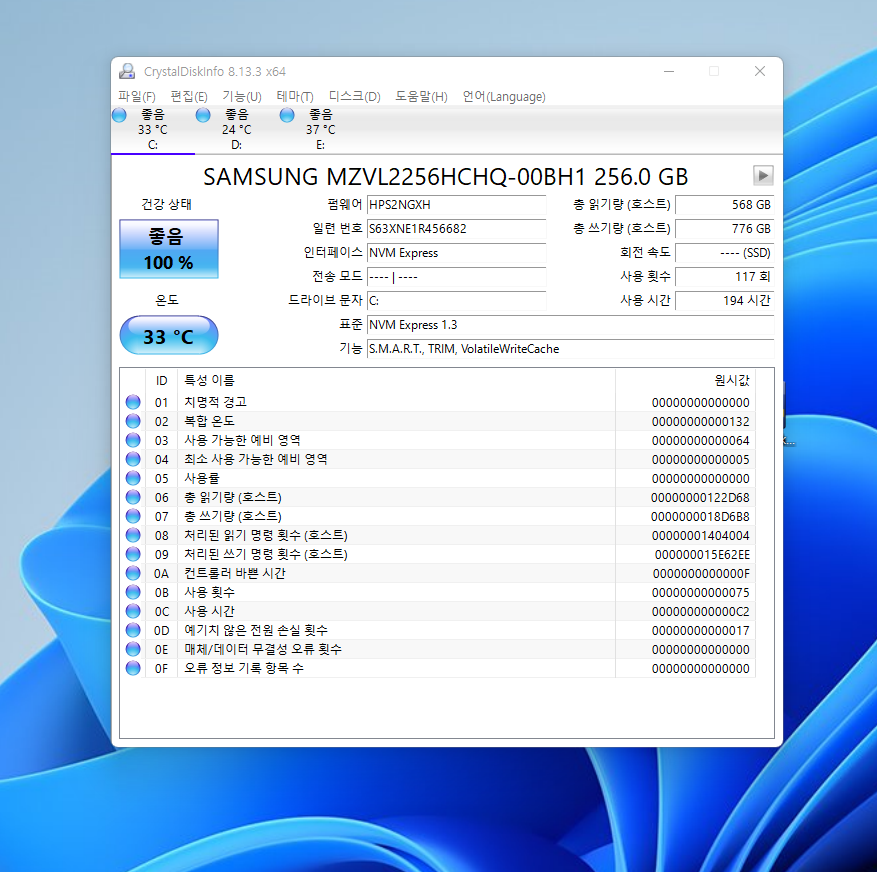Click the 전송 모드 field
Viewport: 877px width, 872px height.
[x=456, y=277]
